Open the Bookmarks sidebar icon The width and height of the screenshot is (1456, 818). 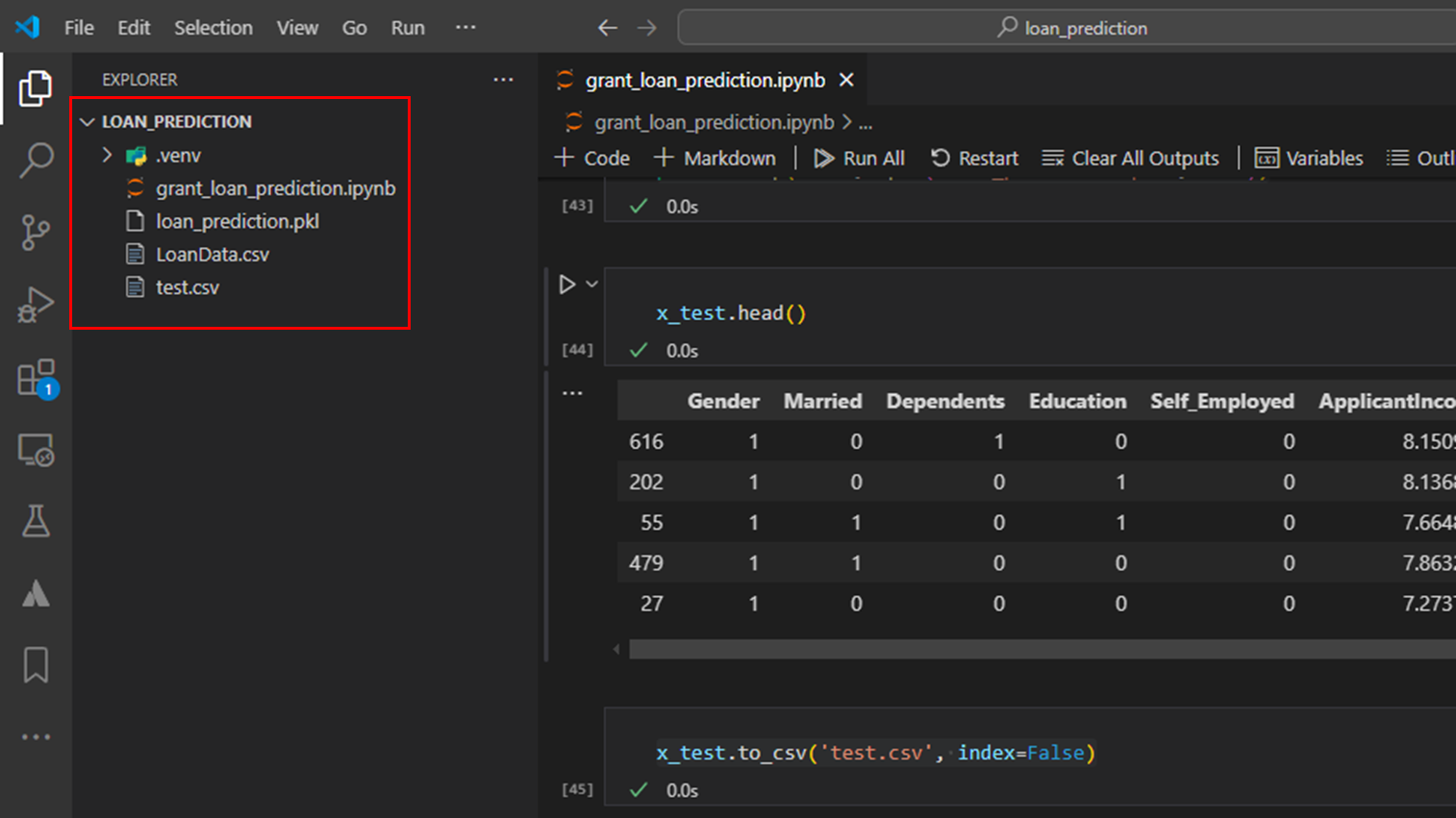tap(36, 664)
